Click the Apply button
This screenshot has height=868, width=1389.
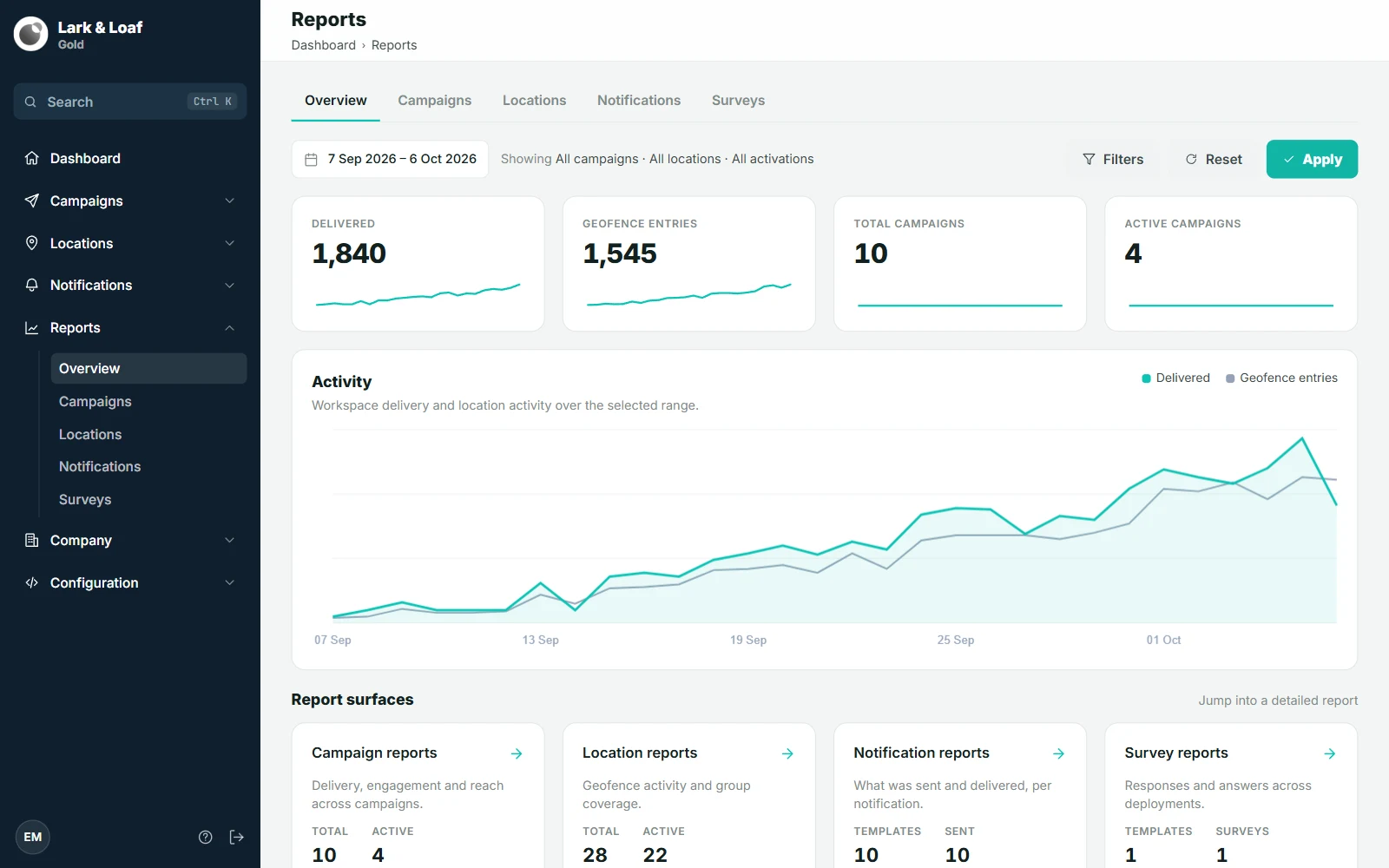pyautogui.click(x=1312, y=159)
